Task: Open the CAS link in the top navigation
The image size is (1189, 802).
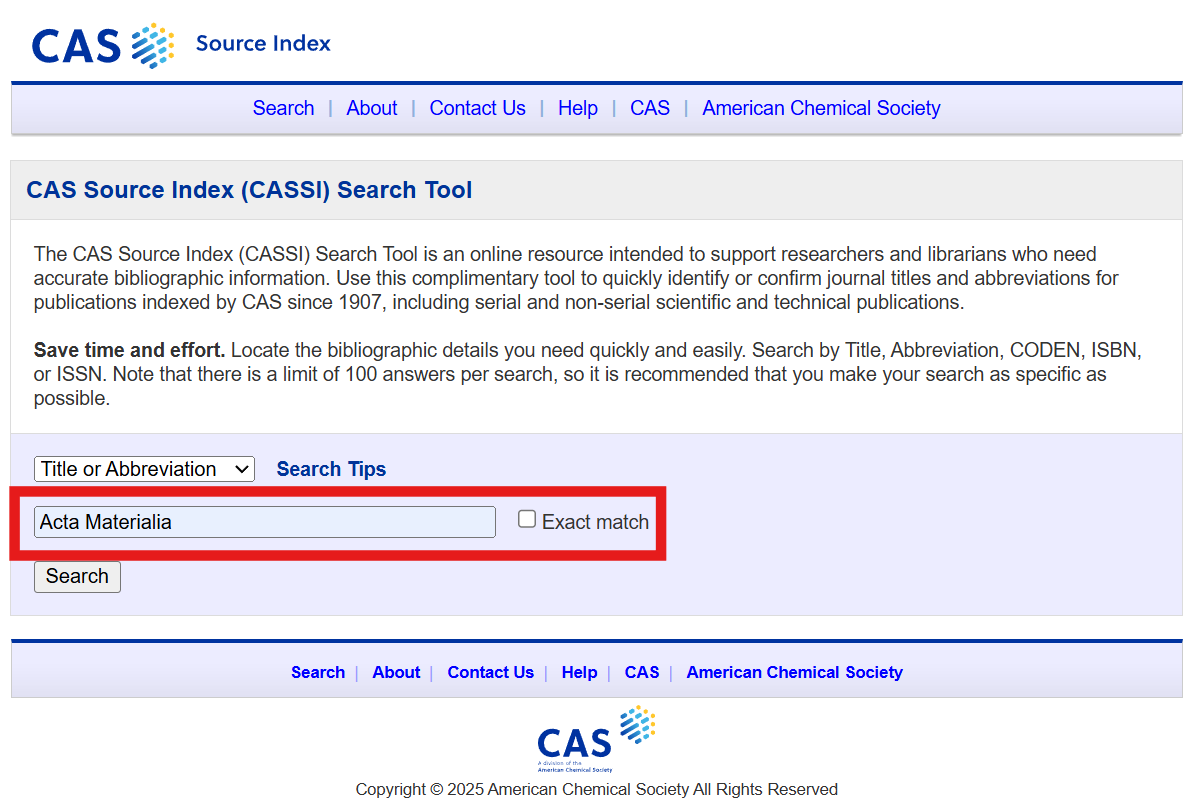Action: (650, 108)
